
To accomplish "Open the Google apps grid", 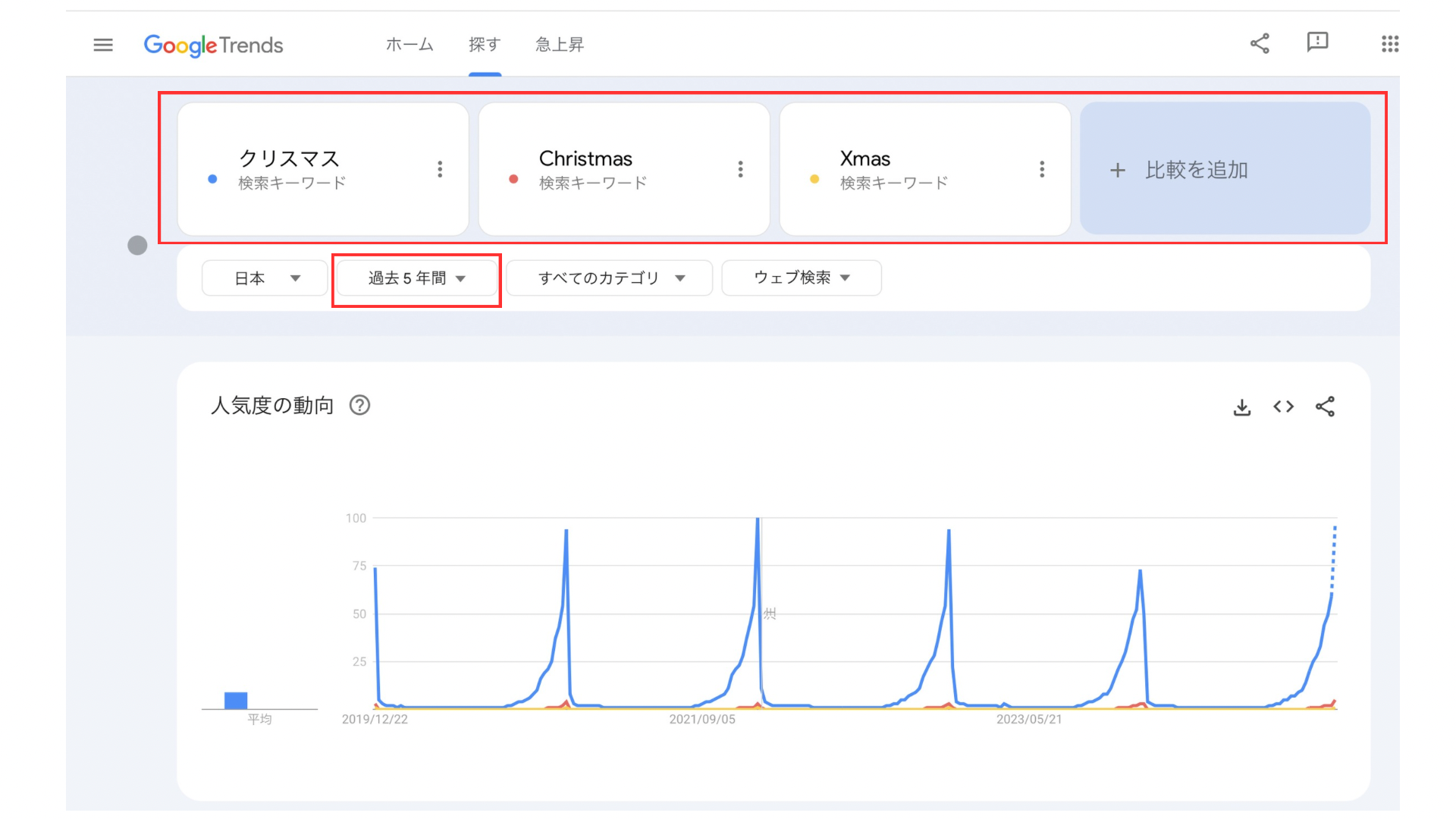I will click(1389, 44).
